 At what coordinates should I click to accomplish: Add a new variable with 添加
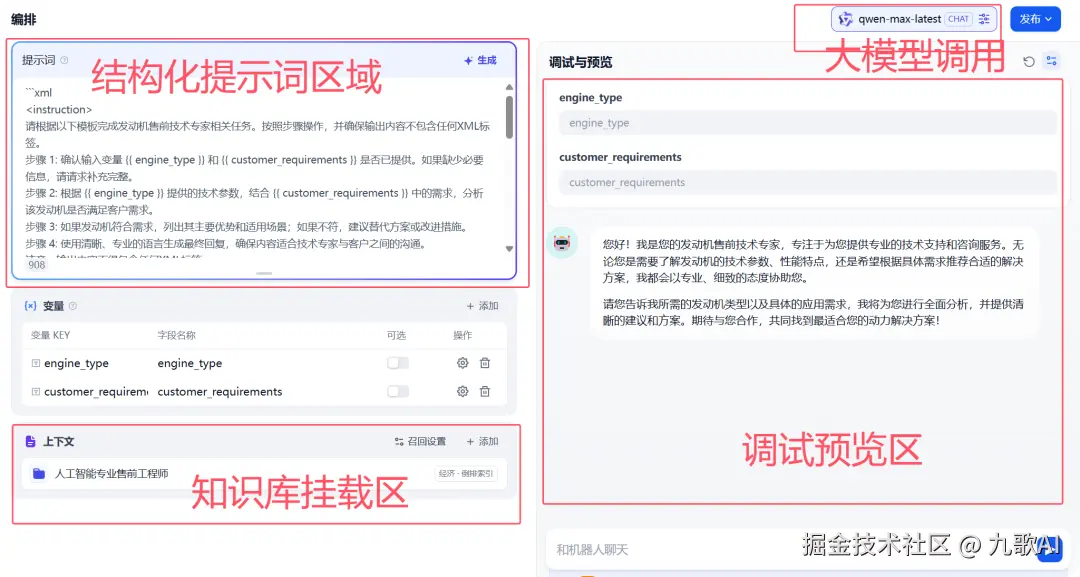tap(482, 306)
